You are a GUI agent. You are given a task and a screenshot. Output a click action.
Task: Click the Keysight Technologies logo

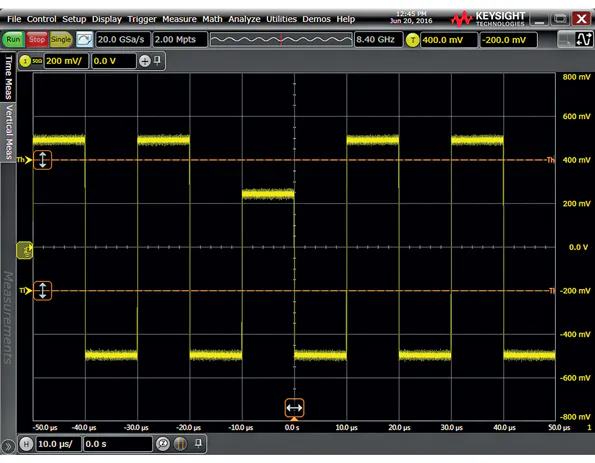(x=488, y=18)
